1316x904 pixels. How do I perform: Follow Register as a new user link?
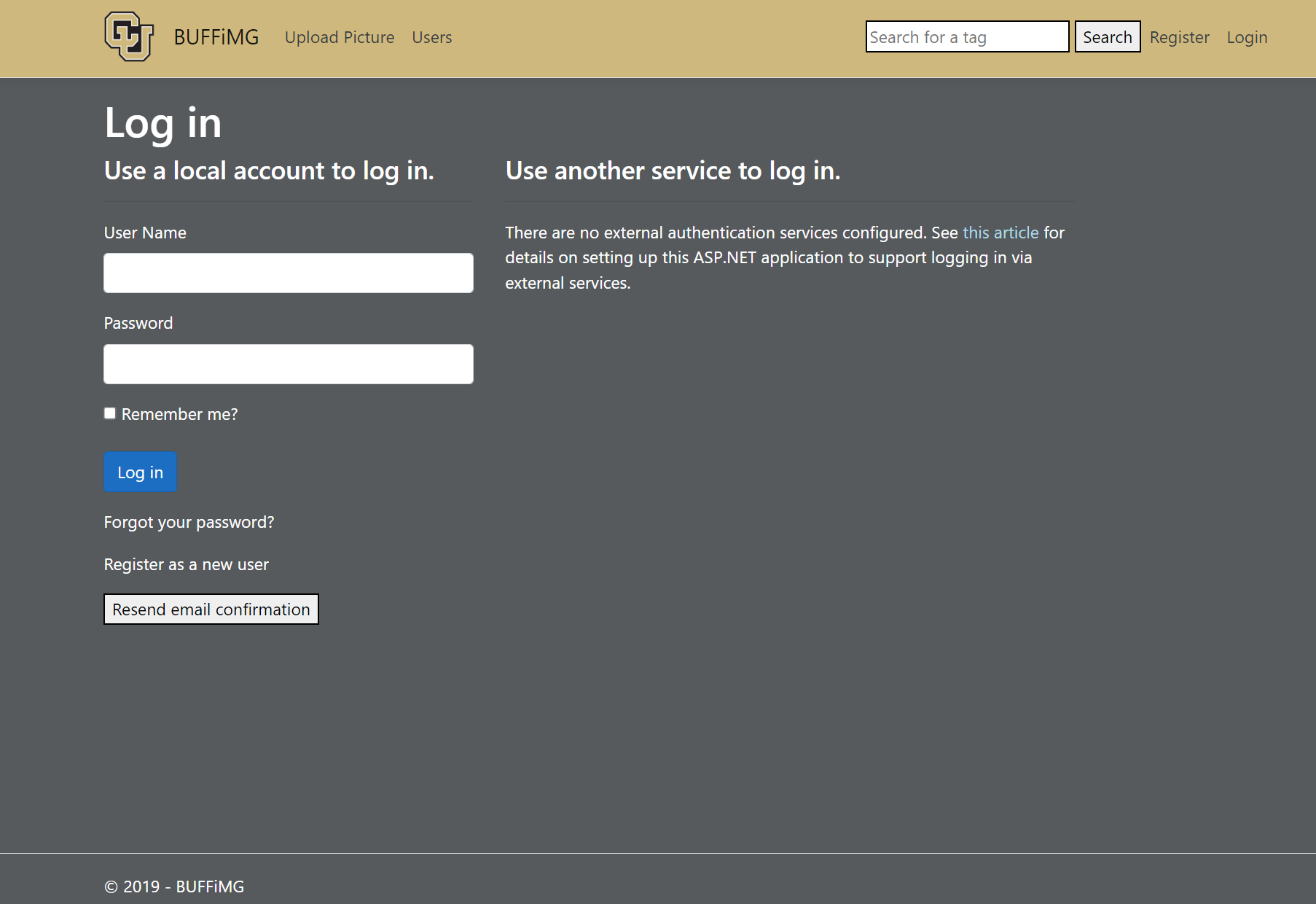pos(186,564)
